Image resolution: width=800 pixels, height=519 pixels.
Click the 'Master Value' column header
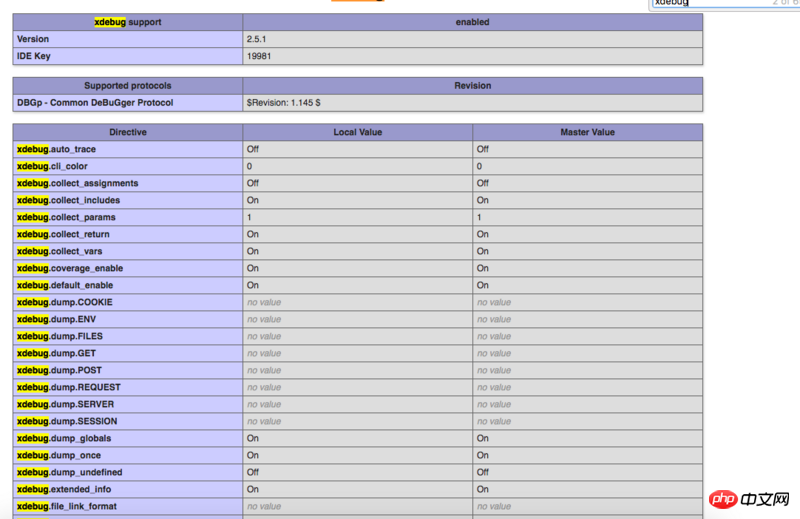click(x=587, y=132)
